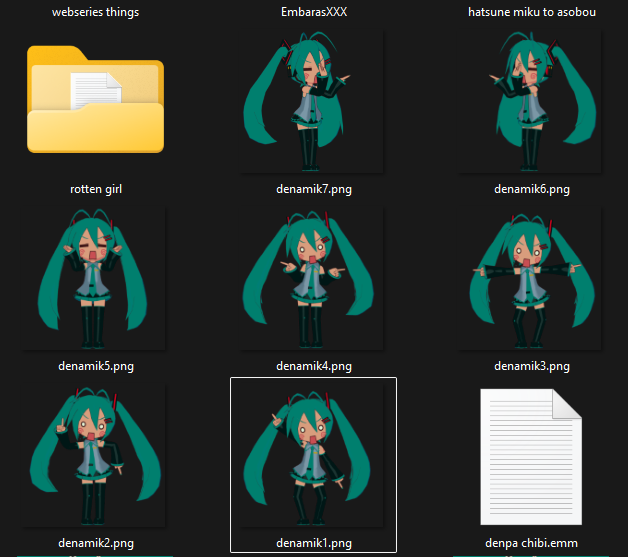Image resolution: width=628 pixels, height=557 pixels.
Task: Select the denpa chibi.emm document icon
Action: tap(531, 457)
